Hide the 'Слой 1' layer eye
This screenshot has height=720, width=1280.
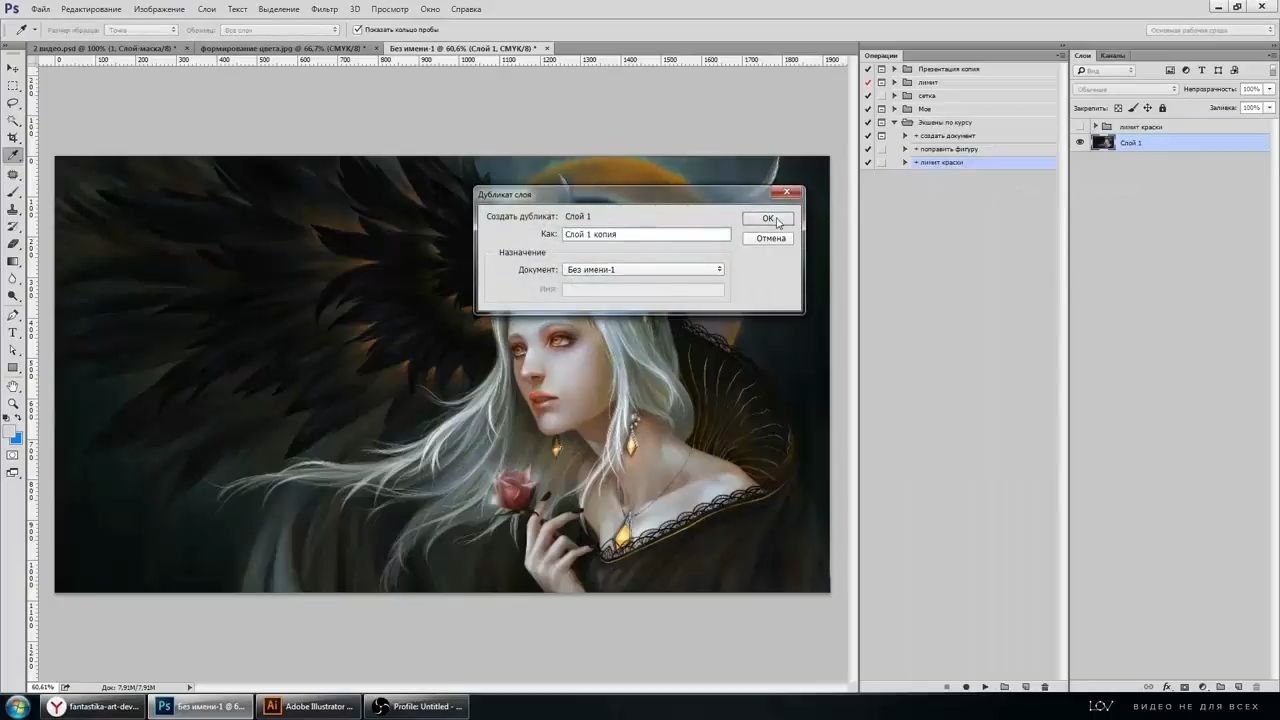tap(1079, 143)
